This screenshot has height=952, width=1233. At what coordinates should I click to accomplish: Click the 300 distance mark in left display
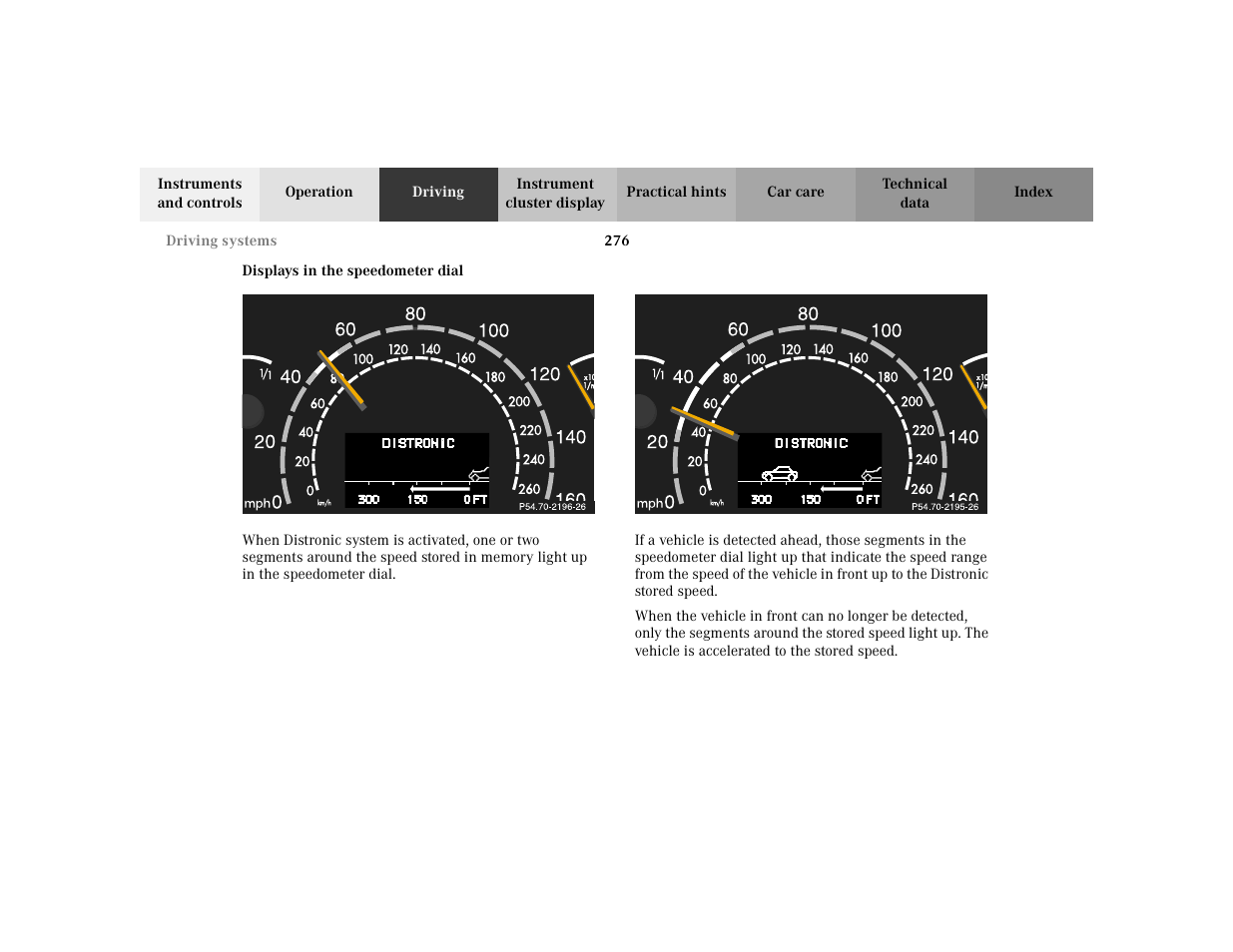[x=368, y=499]
